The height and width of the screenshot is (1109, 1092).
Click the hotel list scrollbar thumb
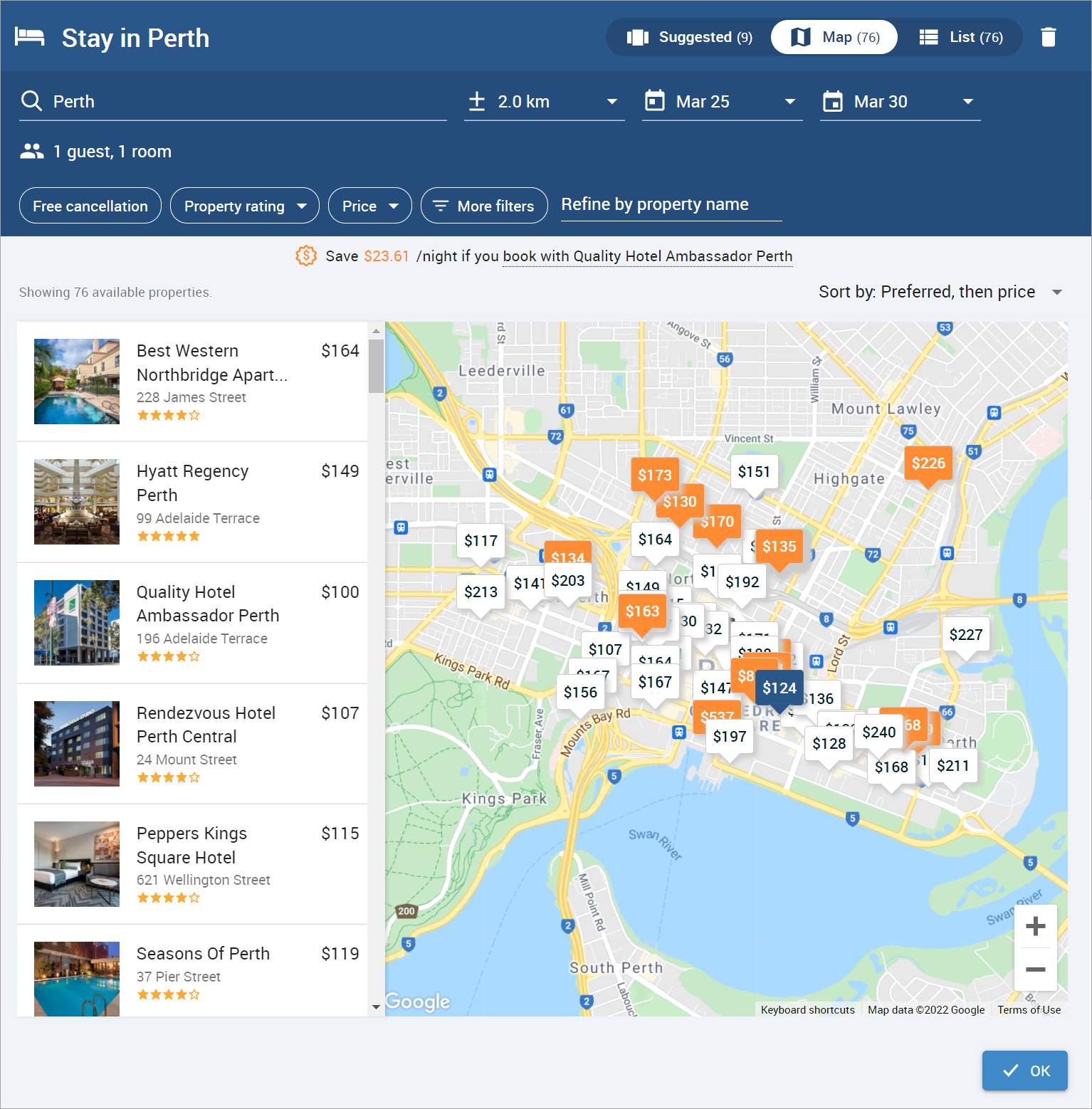pos(376,366)
